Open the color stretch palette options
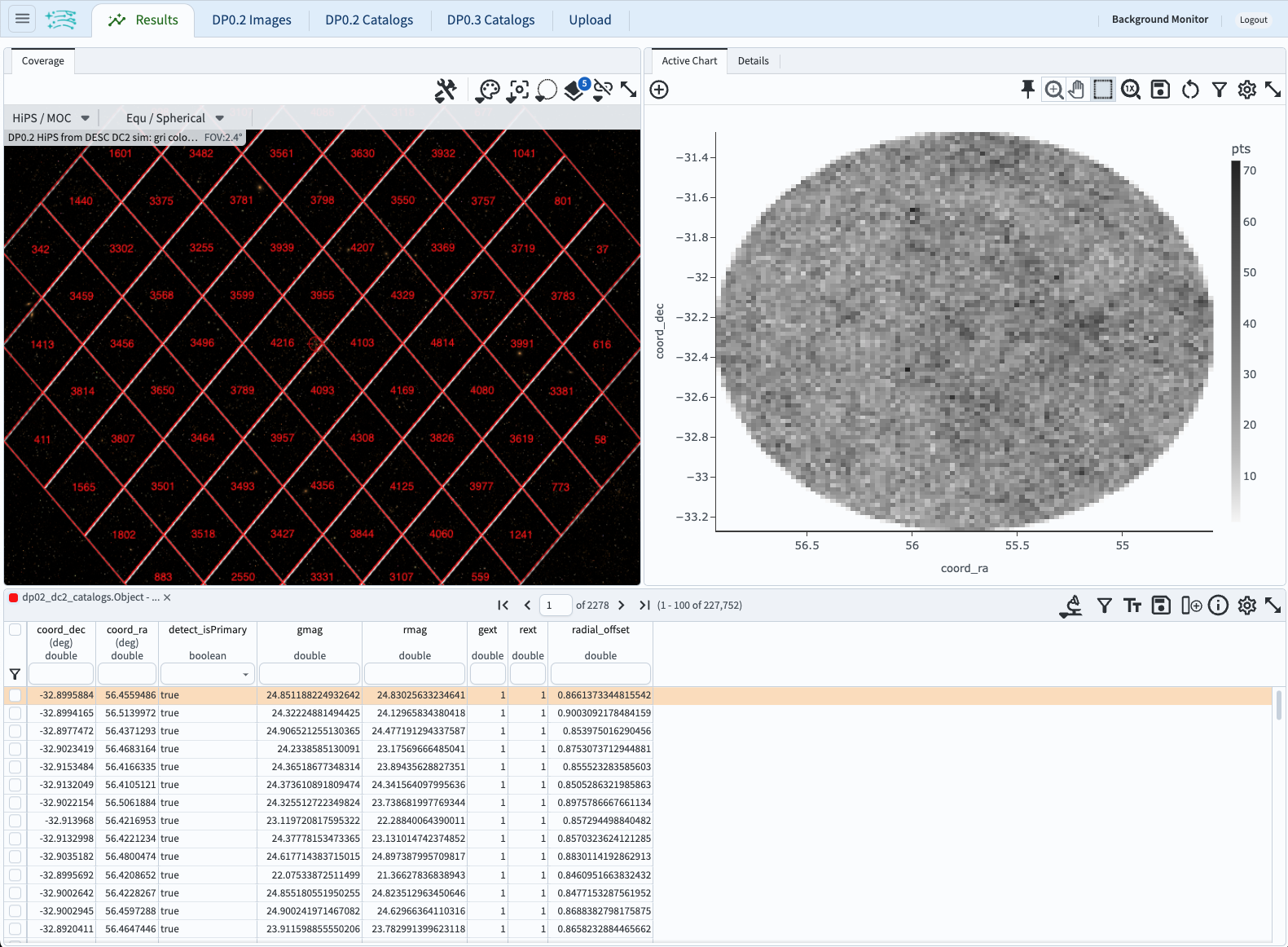Screen dimensions: 1288x947 (487, 90)
